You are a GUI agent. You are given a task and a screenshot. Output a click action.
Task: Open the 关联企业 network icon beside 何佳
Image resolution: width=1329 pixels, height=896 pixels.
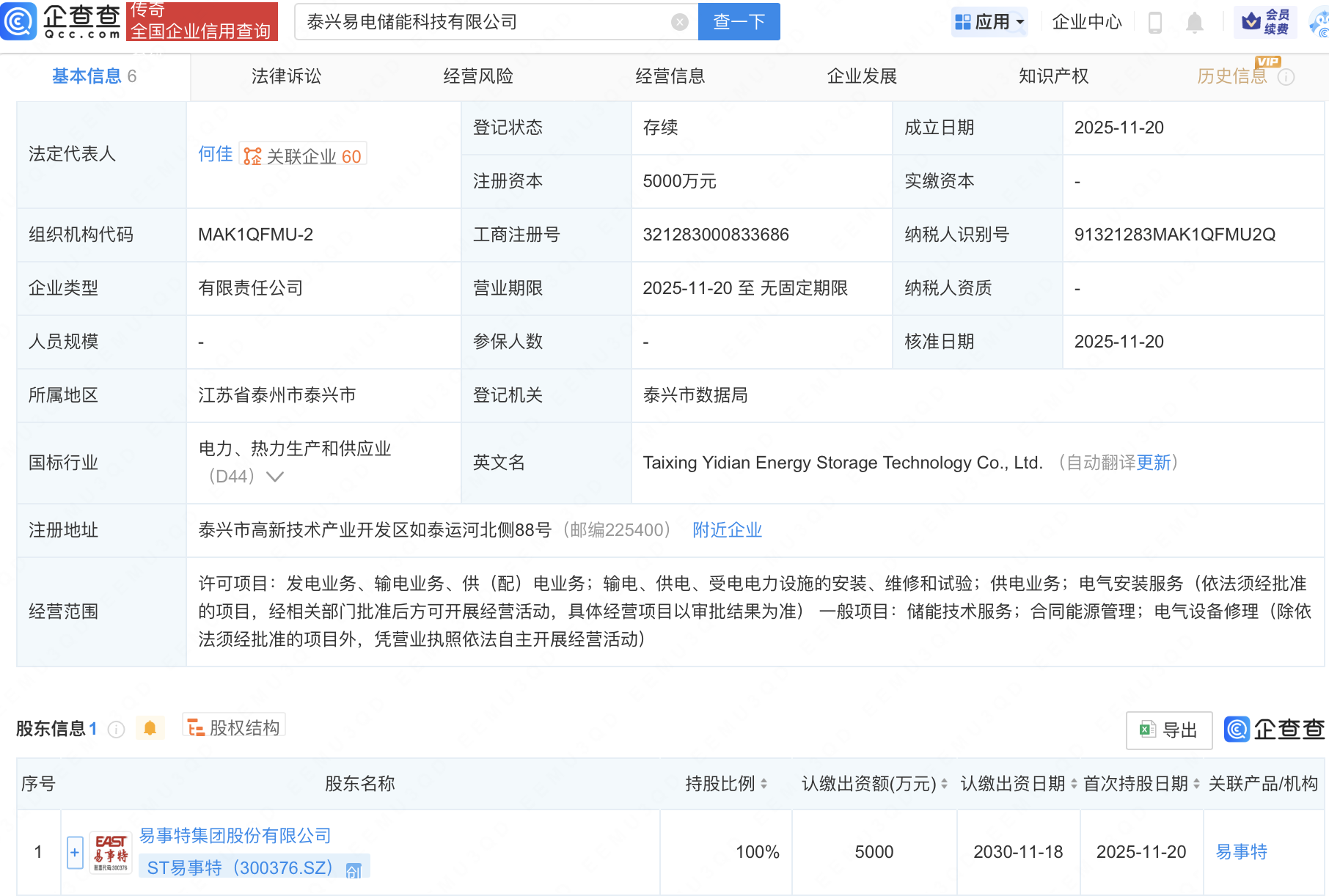click(x=252, y=155)
